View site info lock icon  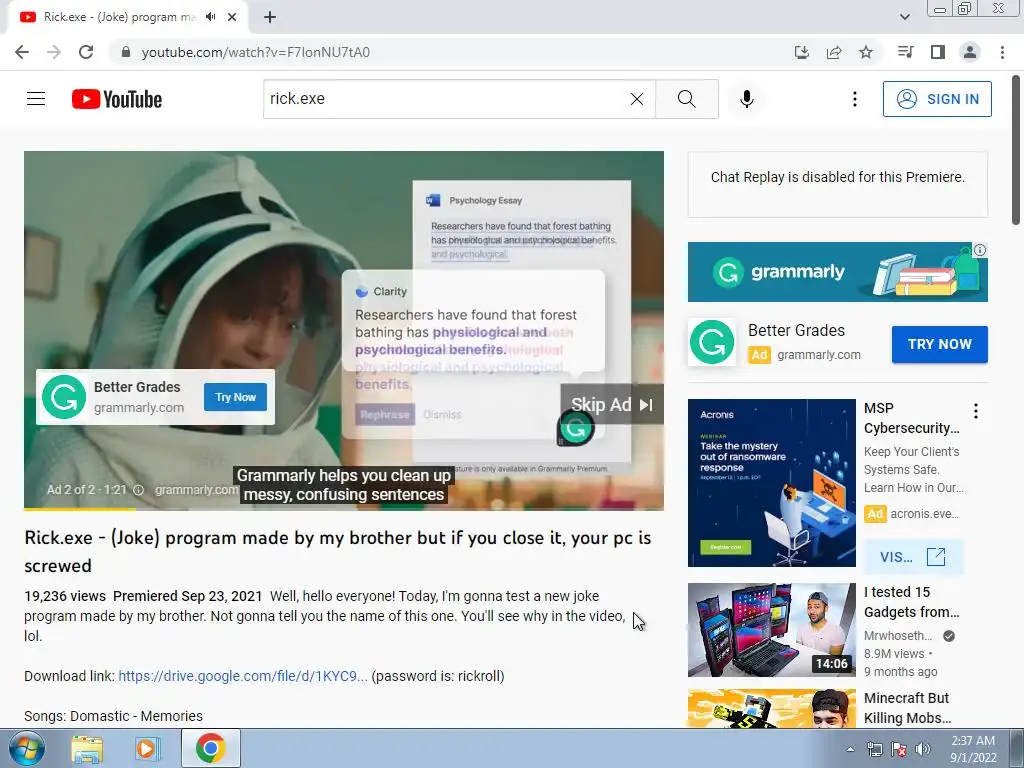pyautogui.click(x=125, y=52)
